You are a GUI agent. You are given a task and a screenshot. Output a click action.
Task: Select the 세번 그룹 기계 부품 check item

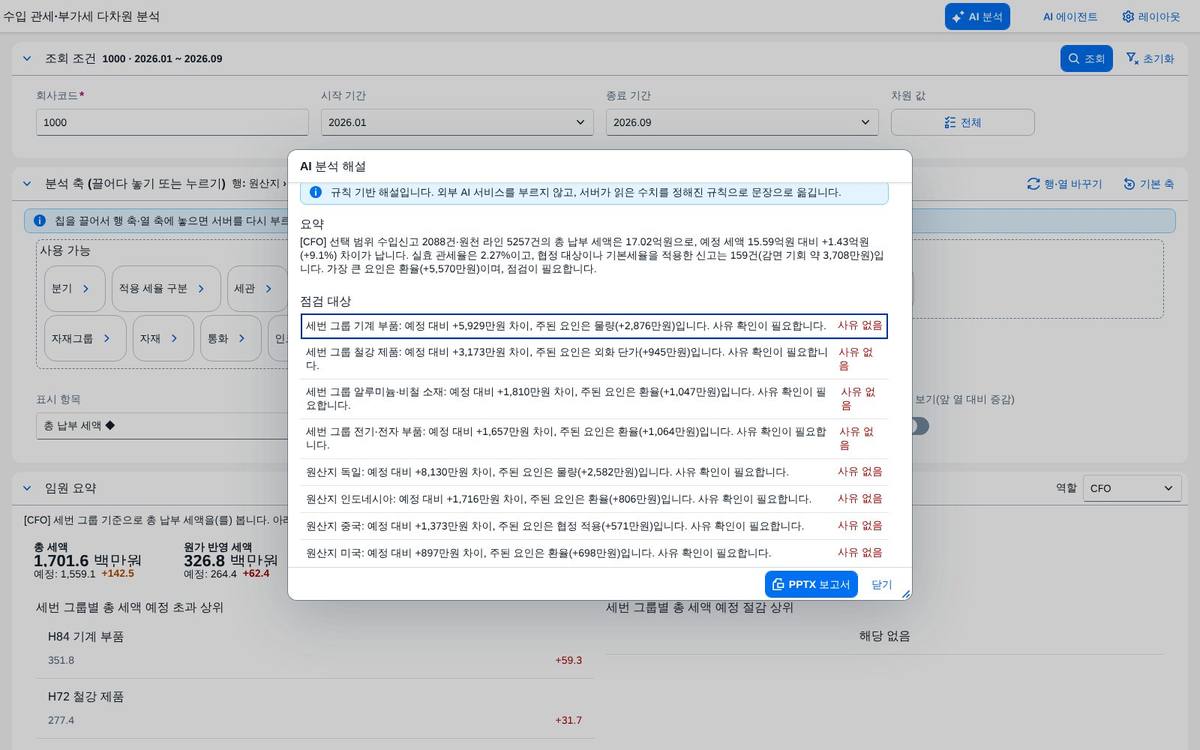click(x=594, y=326)
